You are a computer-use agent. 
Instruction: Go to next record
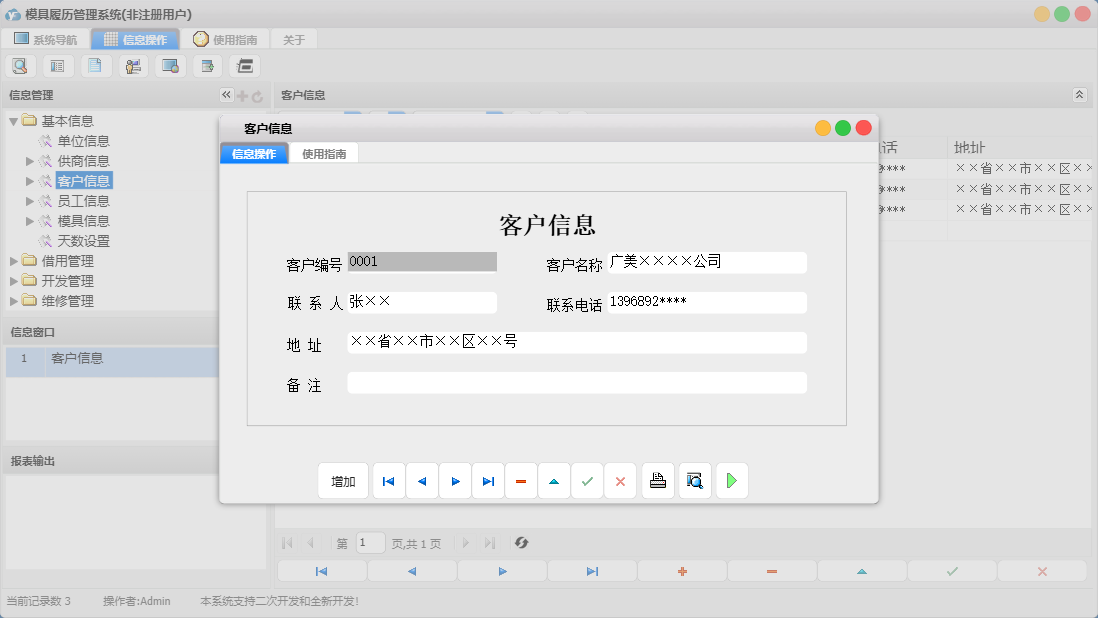click(x=455, y=481)
